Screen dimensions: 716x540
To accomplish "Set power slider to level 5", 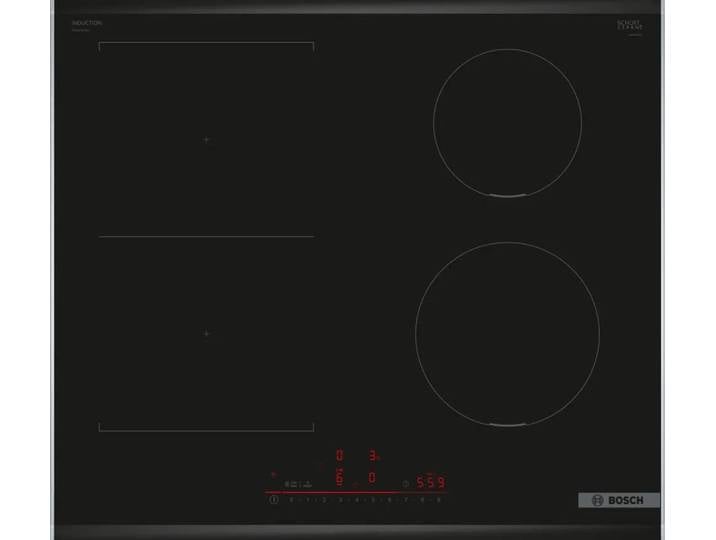I will [373, 500].
